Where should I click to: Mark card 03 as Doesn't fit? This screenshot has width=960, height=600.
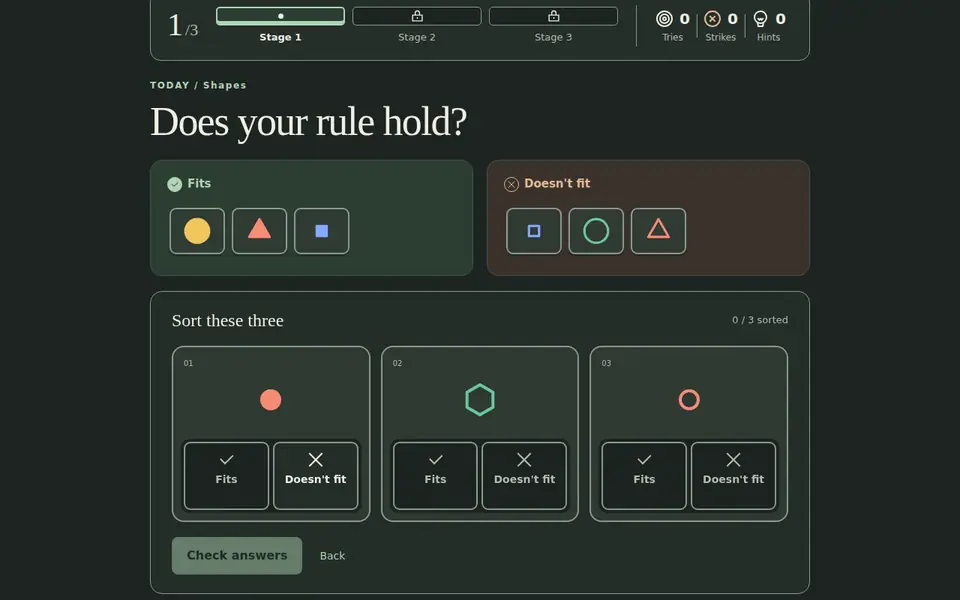(x=733, y=476)
